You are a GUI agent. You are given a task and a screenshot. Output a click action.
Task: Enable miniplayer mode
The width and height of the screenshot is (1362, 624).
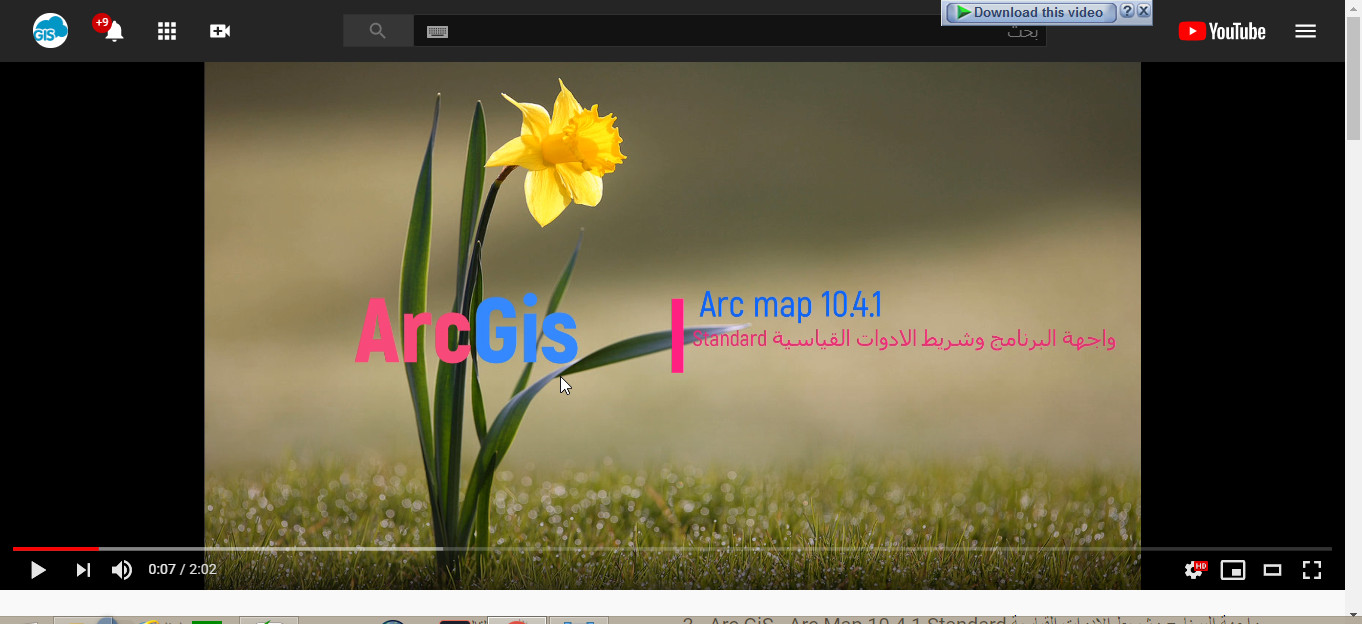(1233, 570)
